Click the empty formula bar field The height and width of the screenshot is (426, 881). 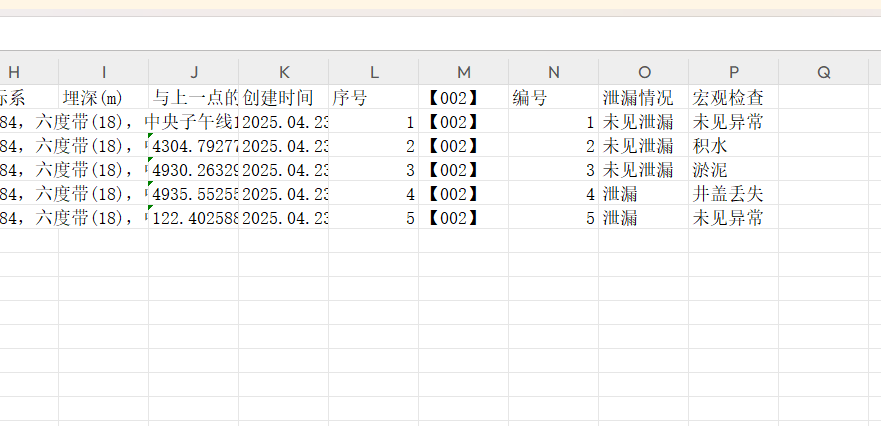coord(440,32)
